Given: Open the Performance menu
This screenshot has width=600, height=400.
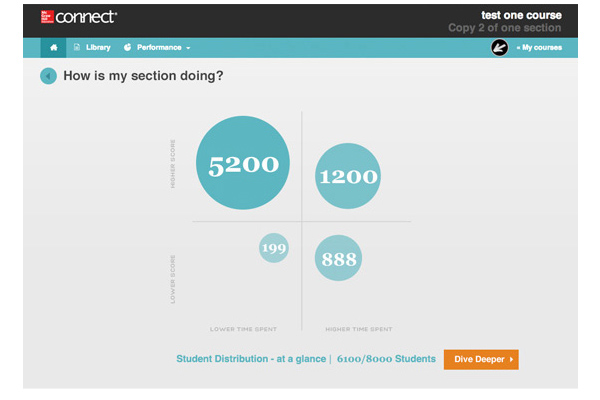Looking at the screenshot, I should [157, 47].
